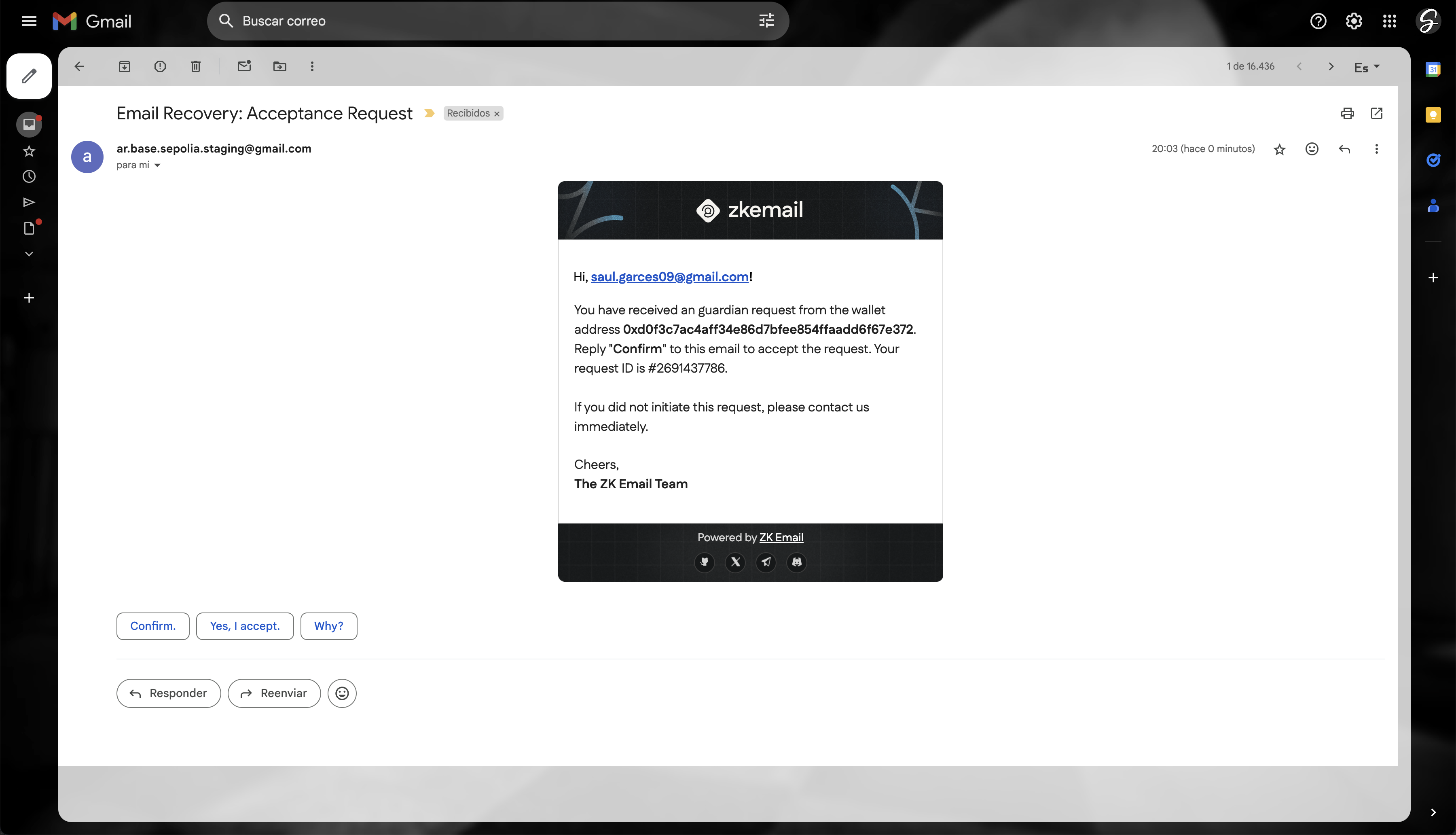
Task: Open the Move to folder icon
Action: pyautogui.click(x=280, y=66)
